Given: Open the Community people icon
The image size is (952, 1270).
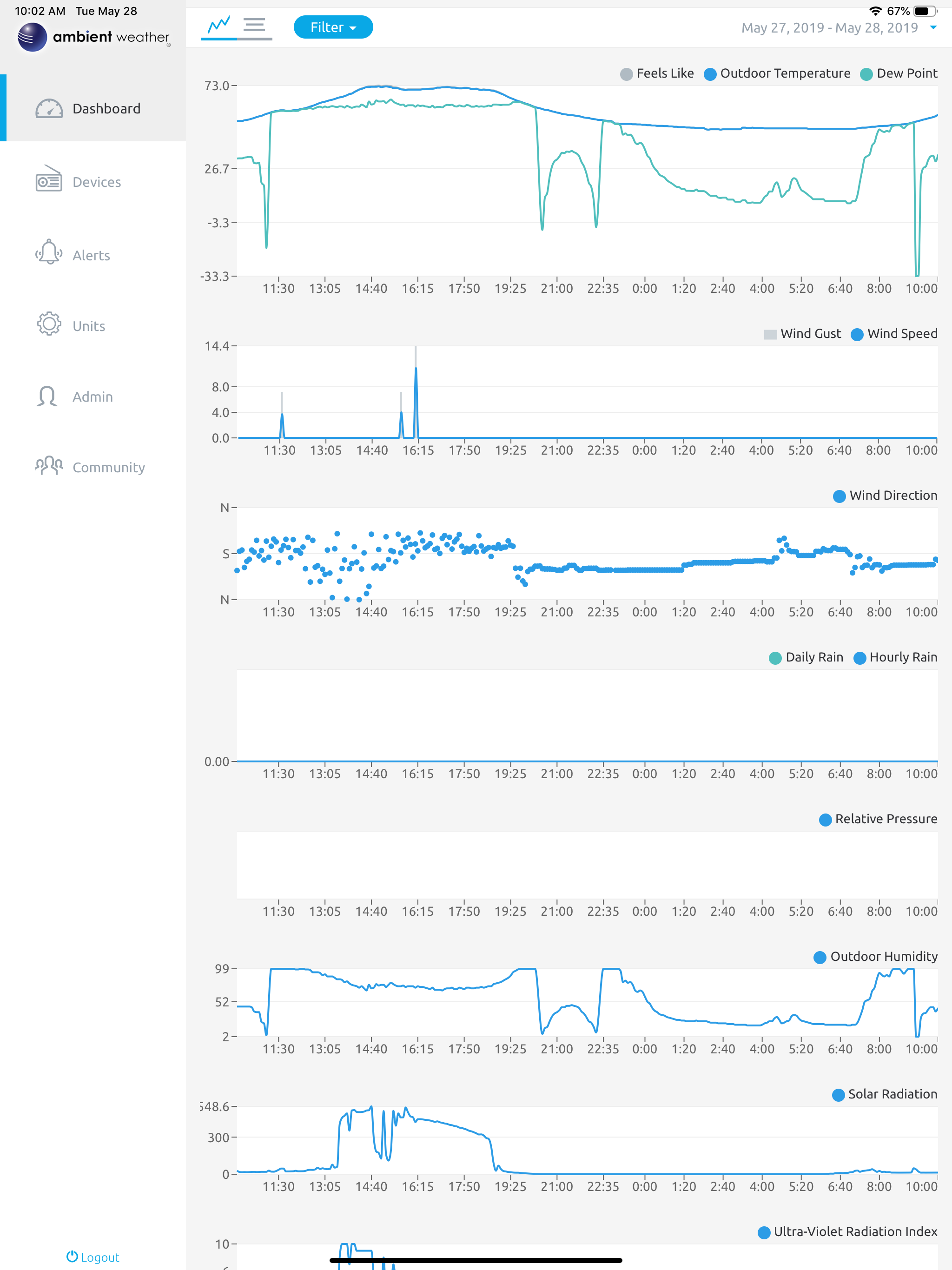Looking at the screenshot, I should (49, 466).
